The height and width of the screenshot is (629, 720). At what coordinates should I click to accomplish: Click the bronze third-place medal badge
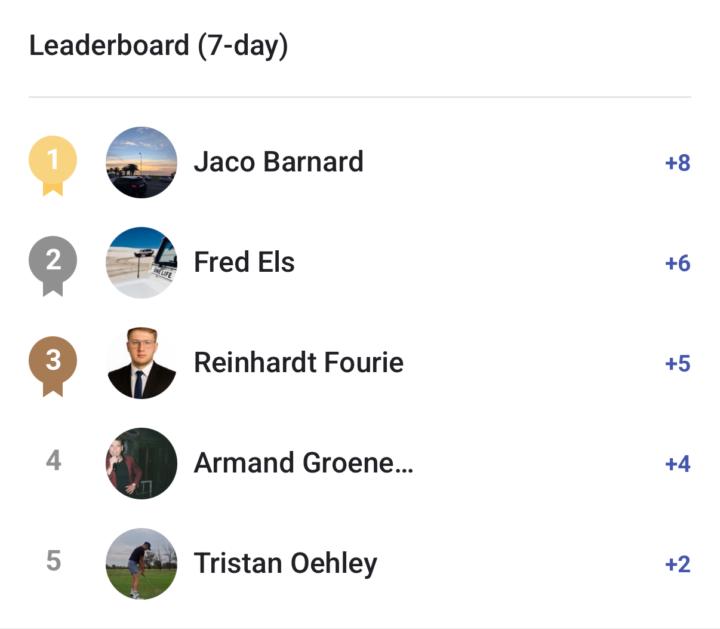[53, 363]
